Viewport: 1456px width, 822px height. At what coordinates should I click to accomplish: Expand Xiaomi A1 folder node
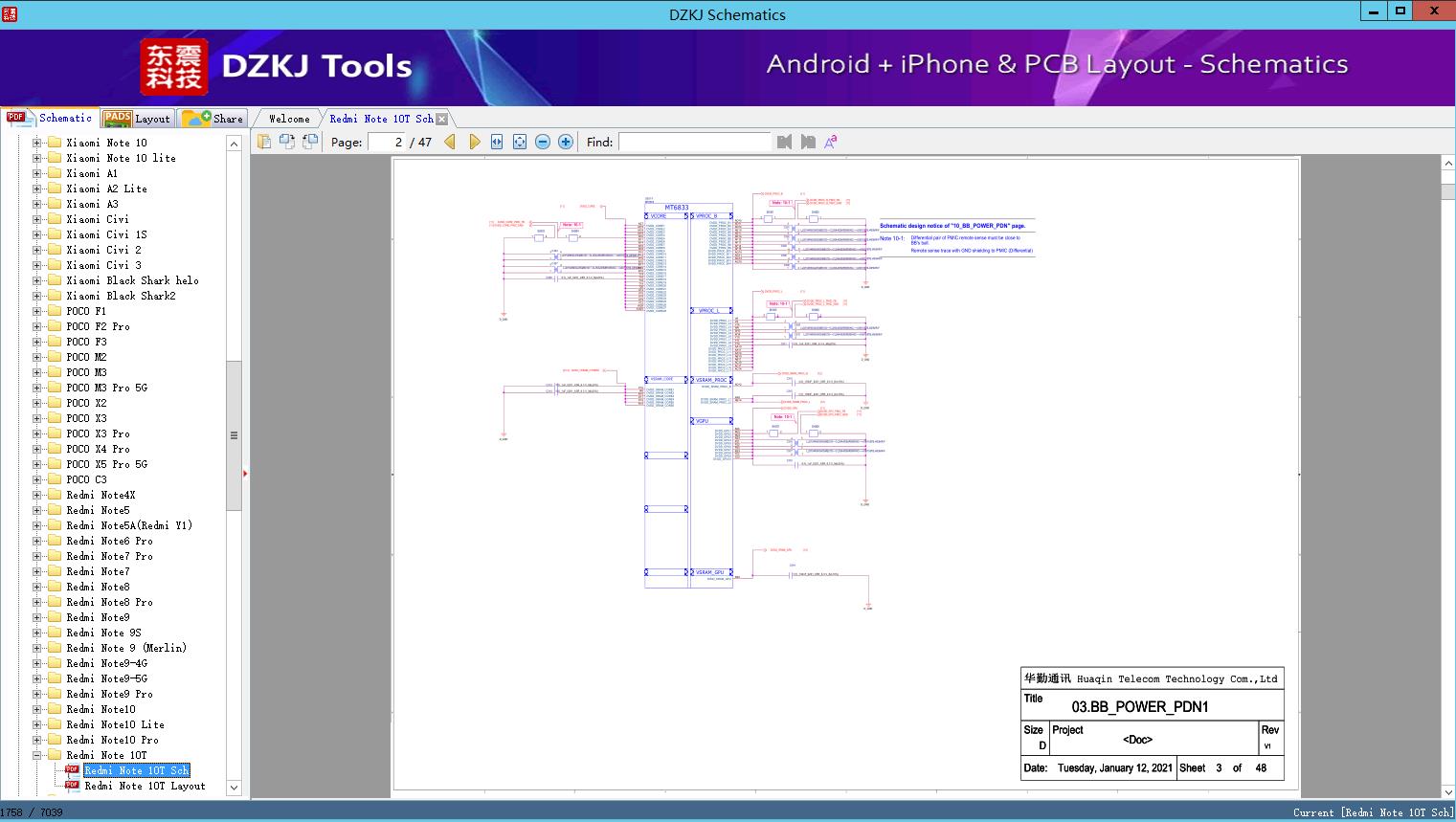coord(36,173)
